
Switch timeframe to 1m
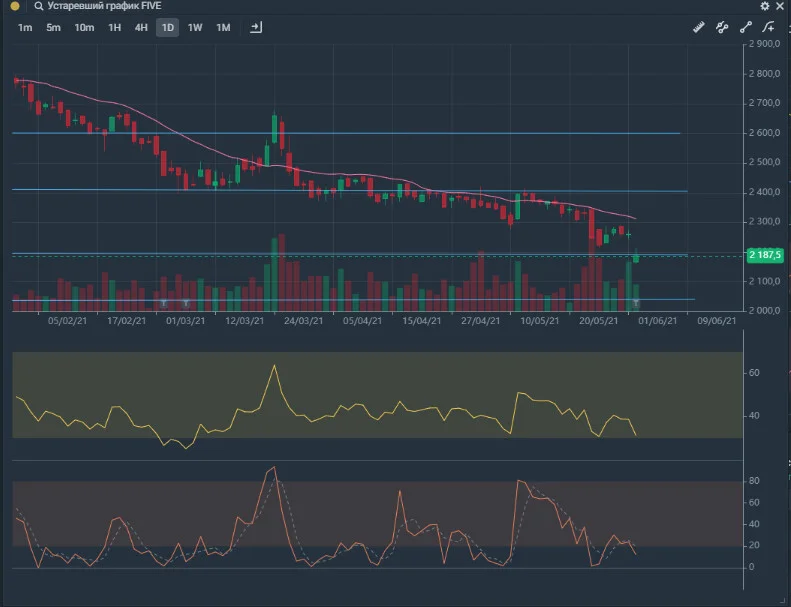25,28
